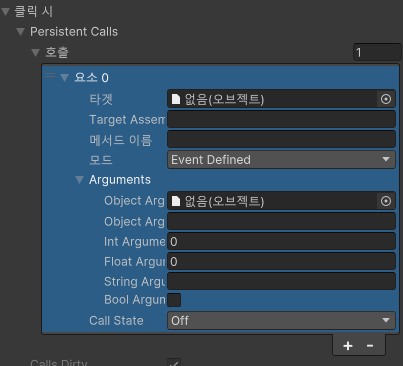Click the Float Argument label

click(135, 262)
